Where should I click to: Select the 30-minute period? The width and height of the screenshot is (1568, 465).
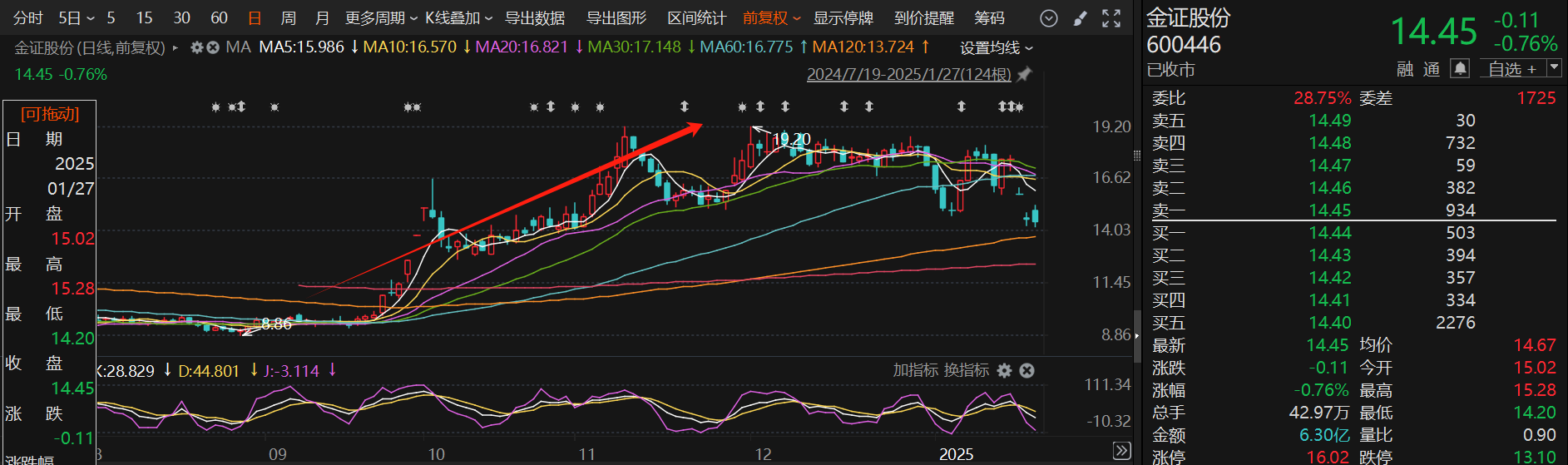click(181, 18)
